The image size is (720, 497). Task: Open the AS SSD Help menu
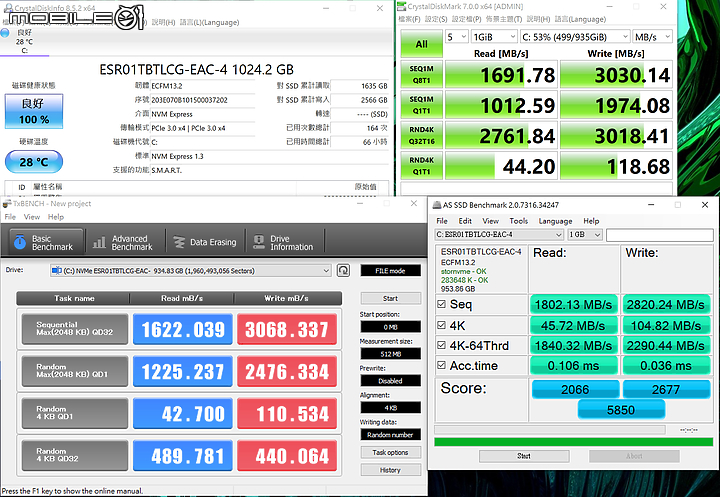pyautogui.click(x=591, y=221)
